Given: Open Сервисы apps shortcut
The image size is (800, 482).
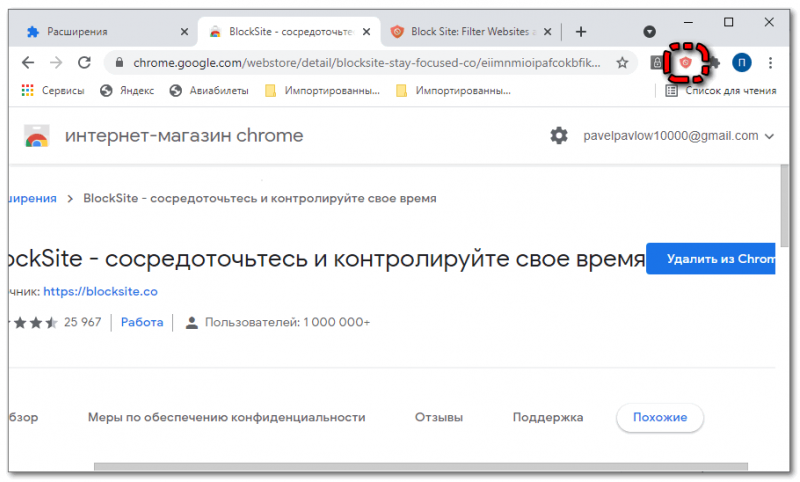Looking at the screenshot, I should (53, 91).
